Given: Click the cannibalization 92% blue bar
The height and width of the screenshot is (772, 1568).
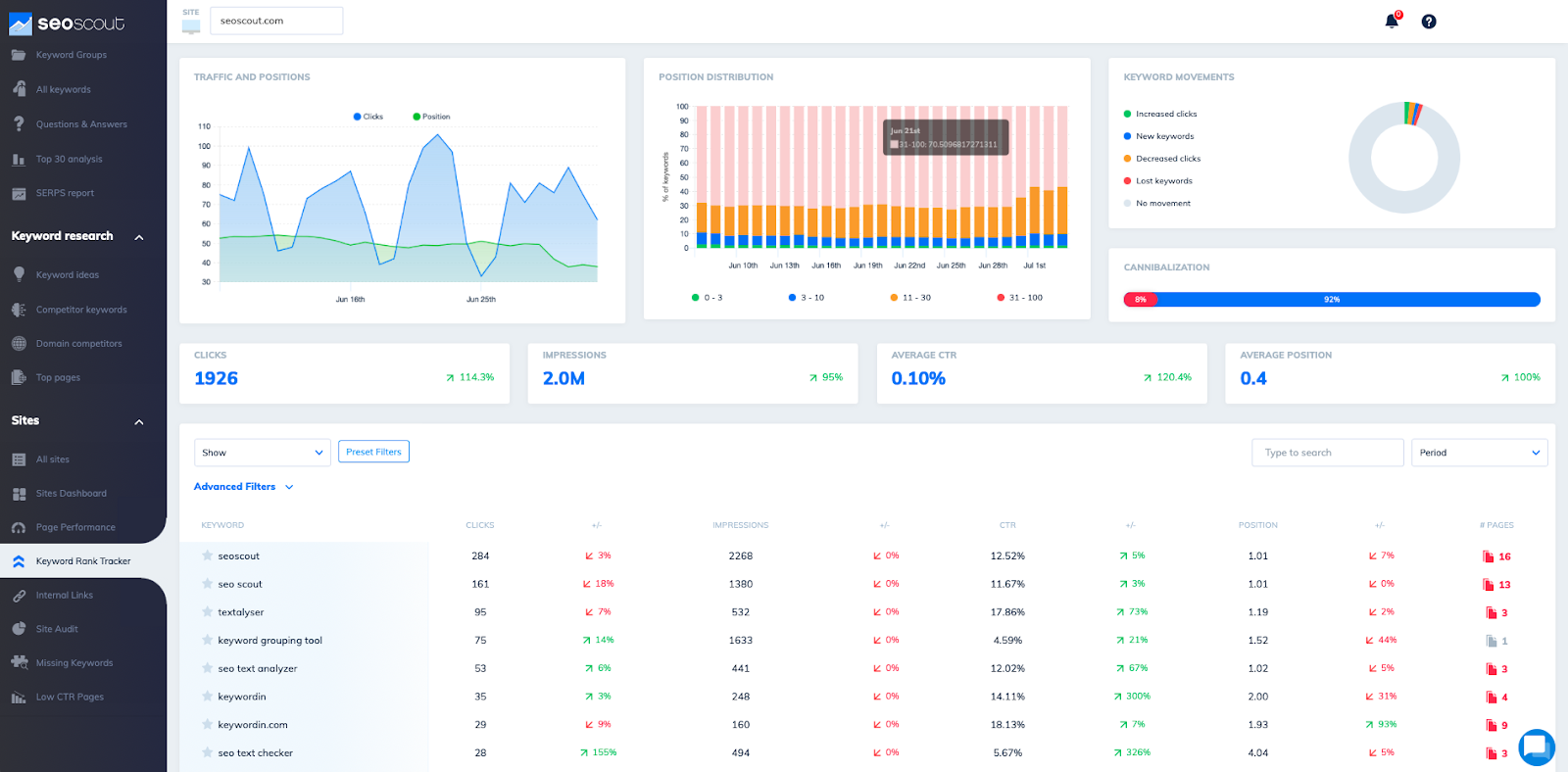Looking at the screenshot, I should [1348, 300].
